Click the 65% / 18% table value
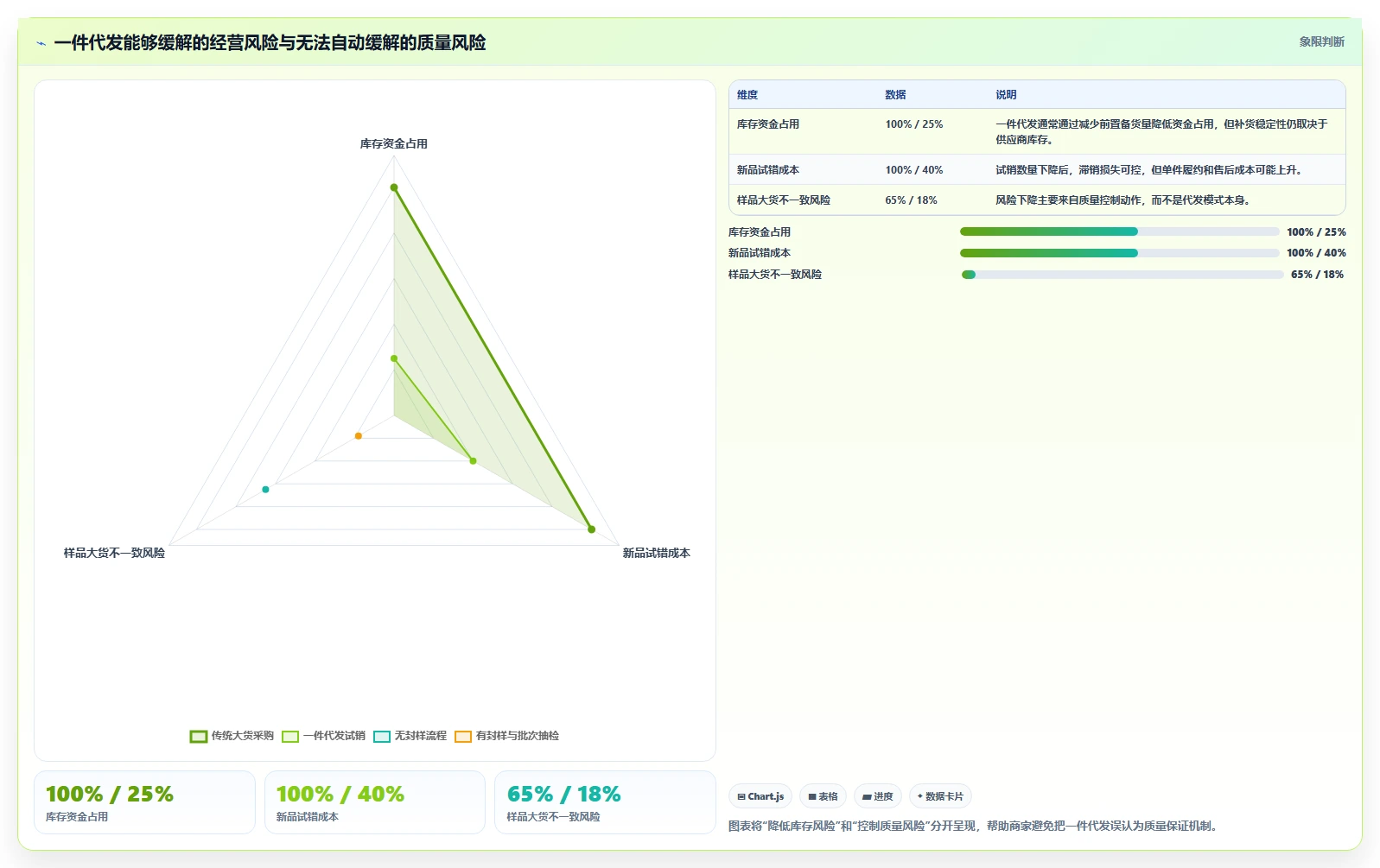Image resolution: width=1380 pixels, height=868 pixels. [911, 200]
